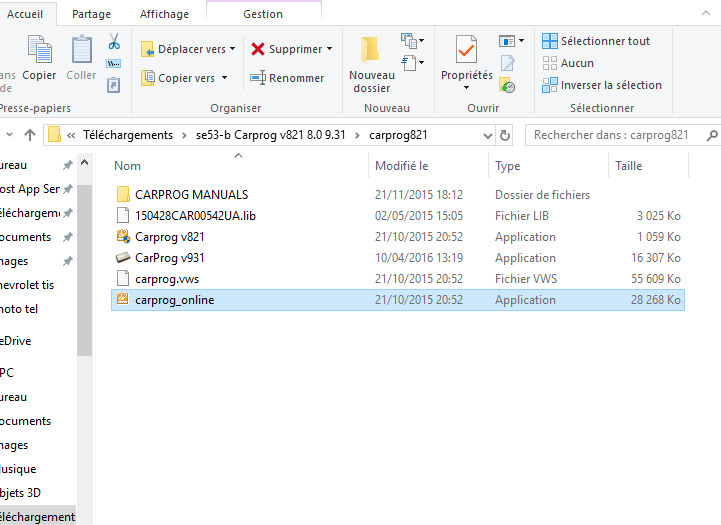Select the carprog_online application

point(398,300)
